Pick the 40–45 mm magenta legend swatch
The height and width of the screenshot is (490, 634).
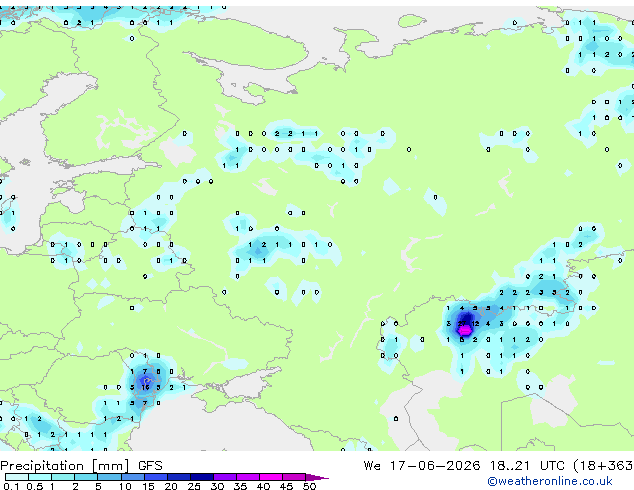(x=271, y=477)
